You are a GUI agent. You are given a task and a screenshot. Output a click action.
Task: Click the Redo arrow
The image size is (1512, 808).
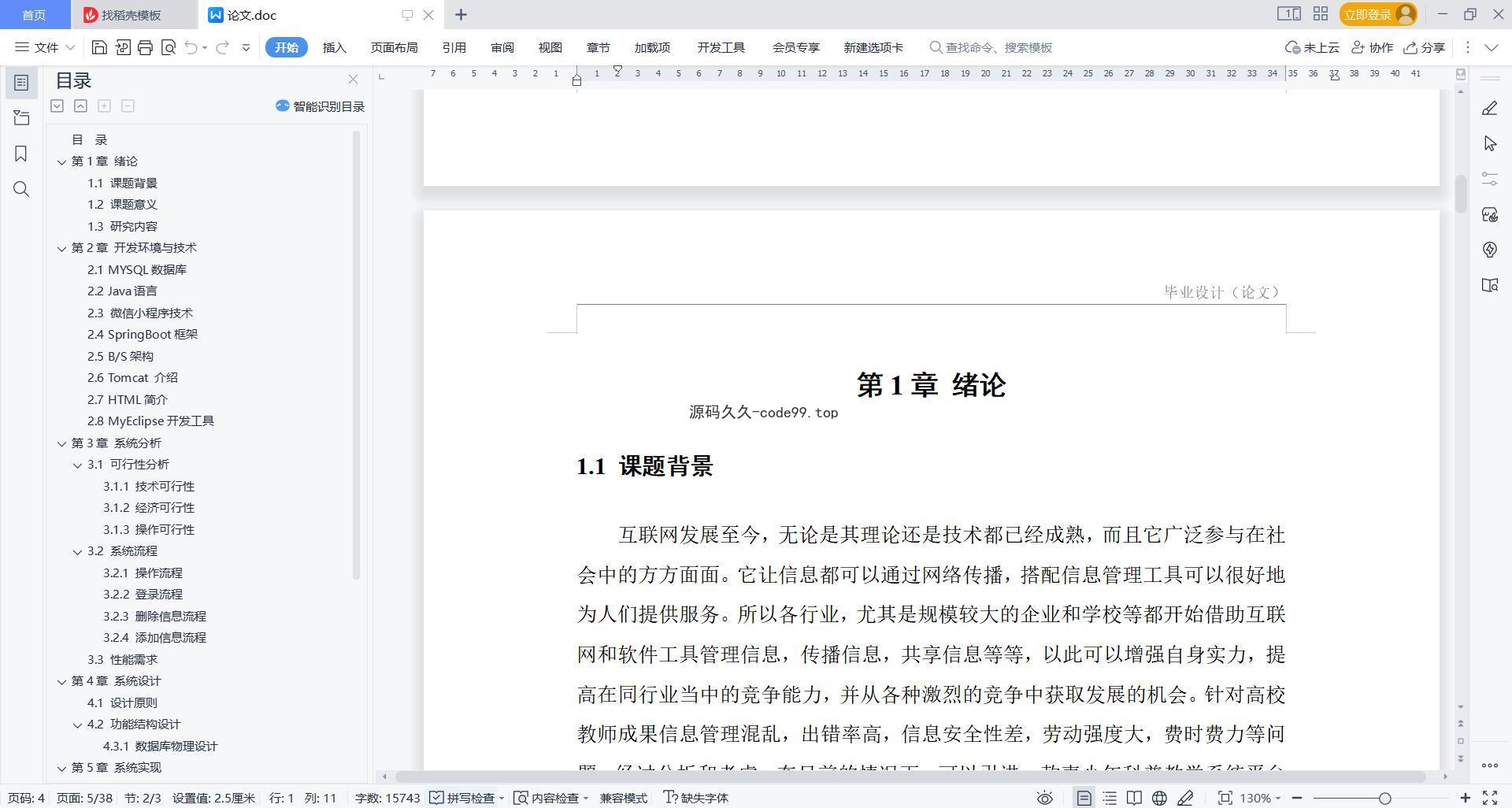point(222,47)
